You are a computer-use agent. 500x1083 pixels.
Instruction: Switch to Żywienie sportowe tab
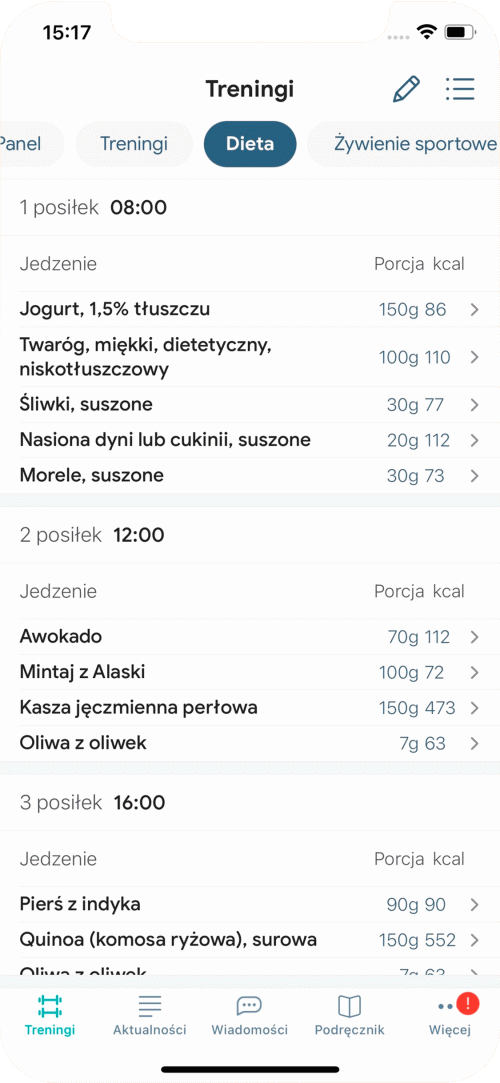[404, 144]
